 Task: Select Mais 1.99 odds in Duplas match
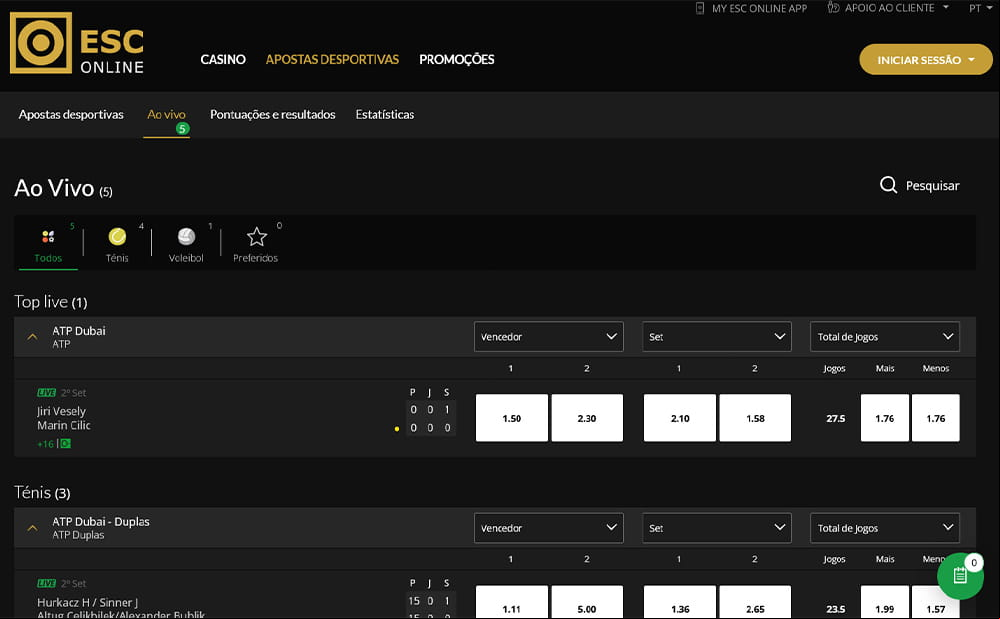tap(885, 602)
